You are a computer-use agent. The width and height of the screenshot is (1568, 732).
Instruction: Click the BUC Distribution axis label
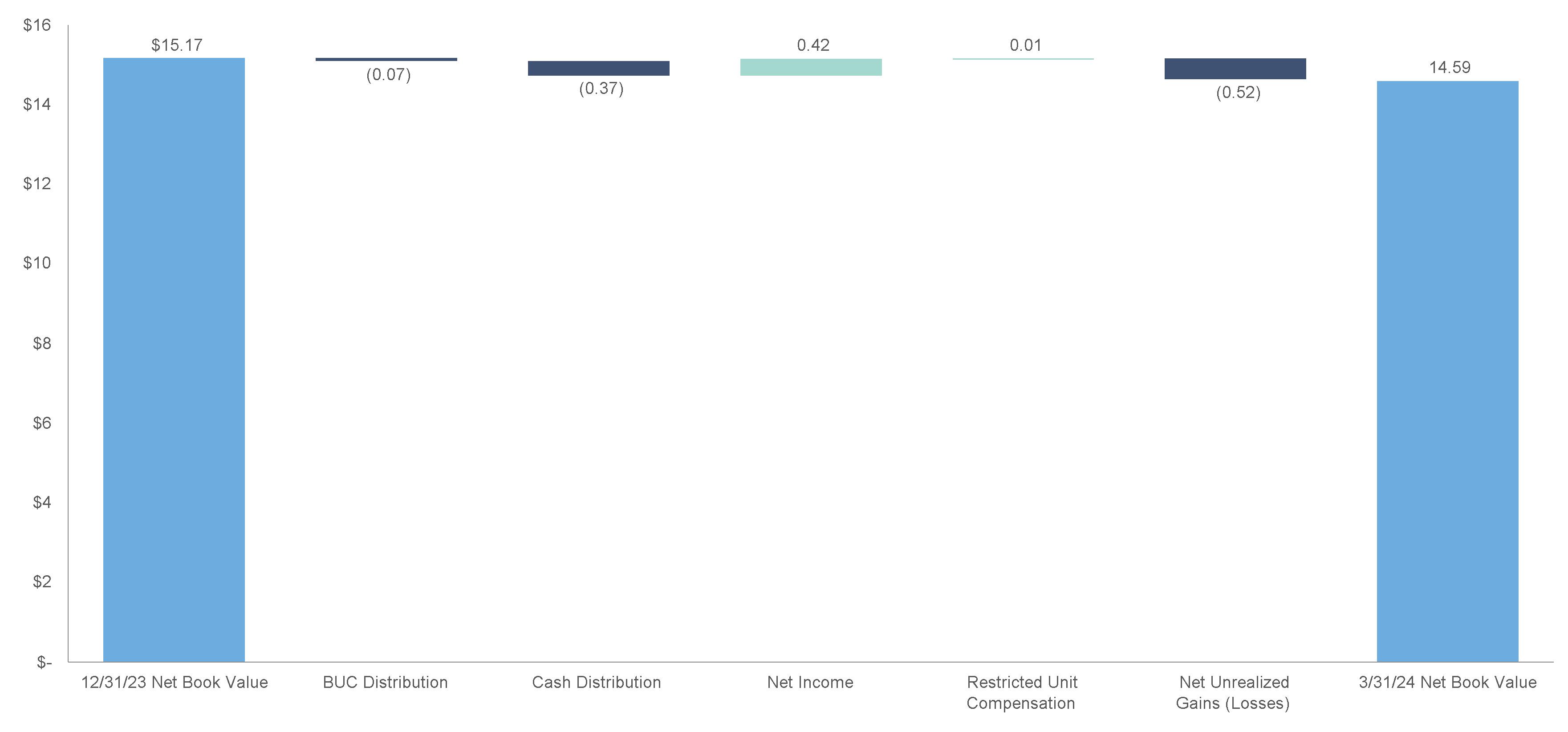(x=385, y=682)
